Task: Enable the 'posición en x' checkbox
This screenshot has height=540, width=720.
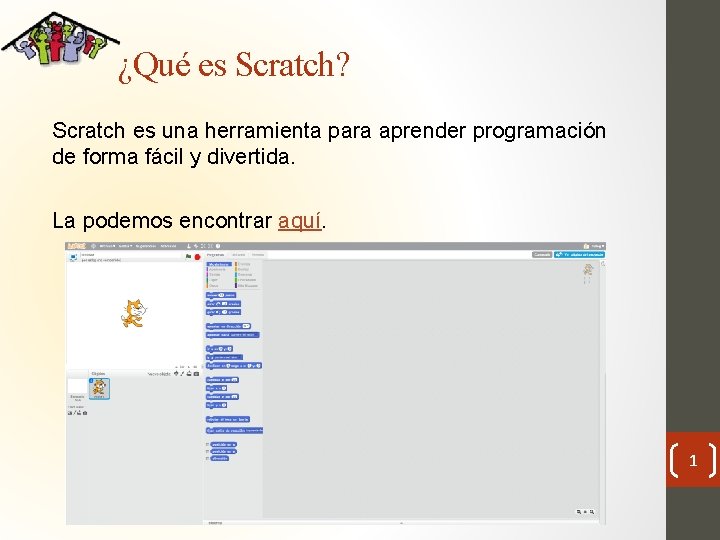Action: point(208,444)
